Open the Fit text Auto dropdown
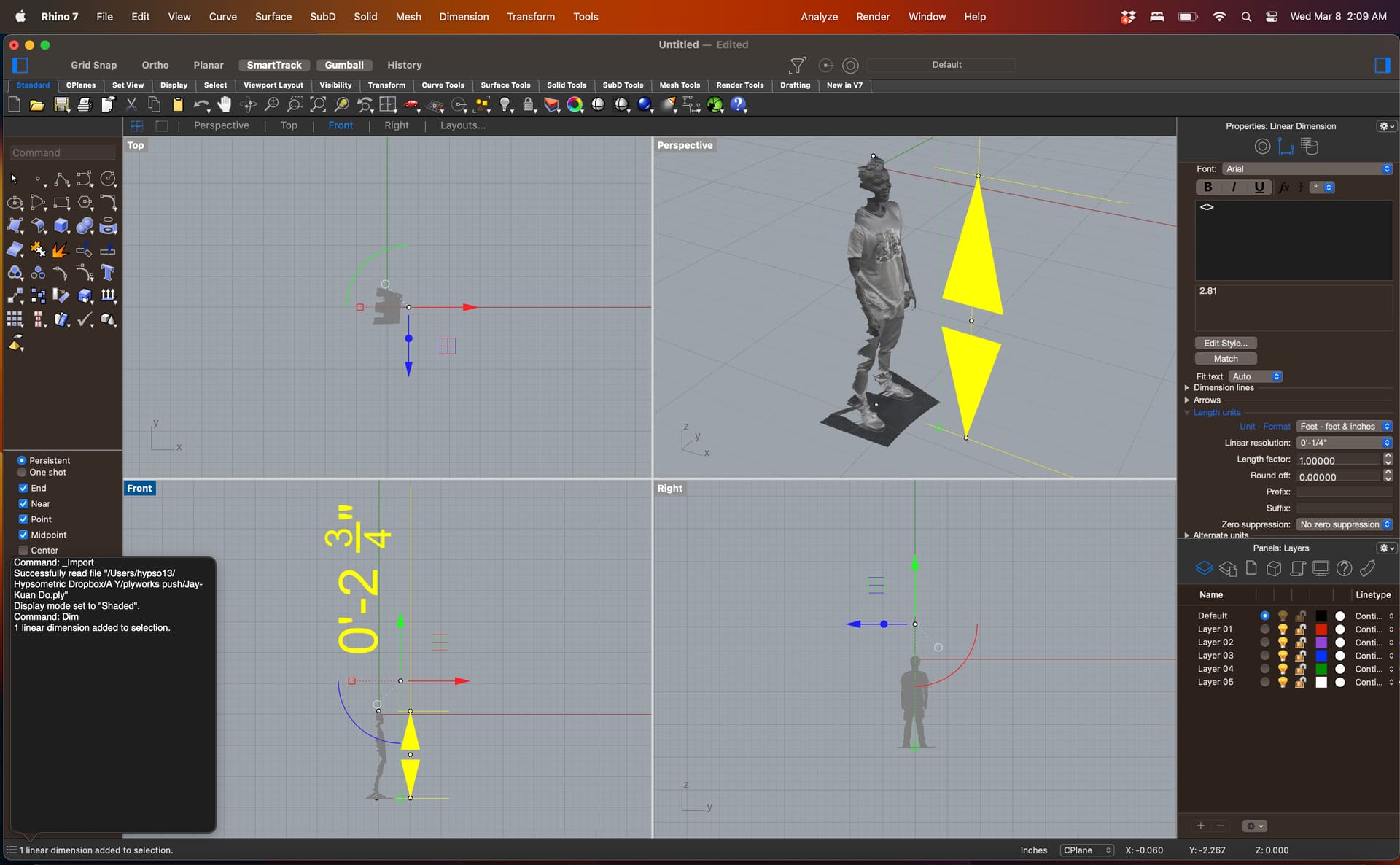The height and width of the screenshot is (865, 1400). pos(1256,376)
